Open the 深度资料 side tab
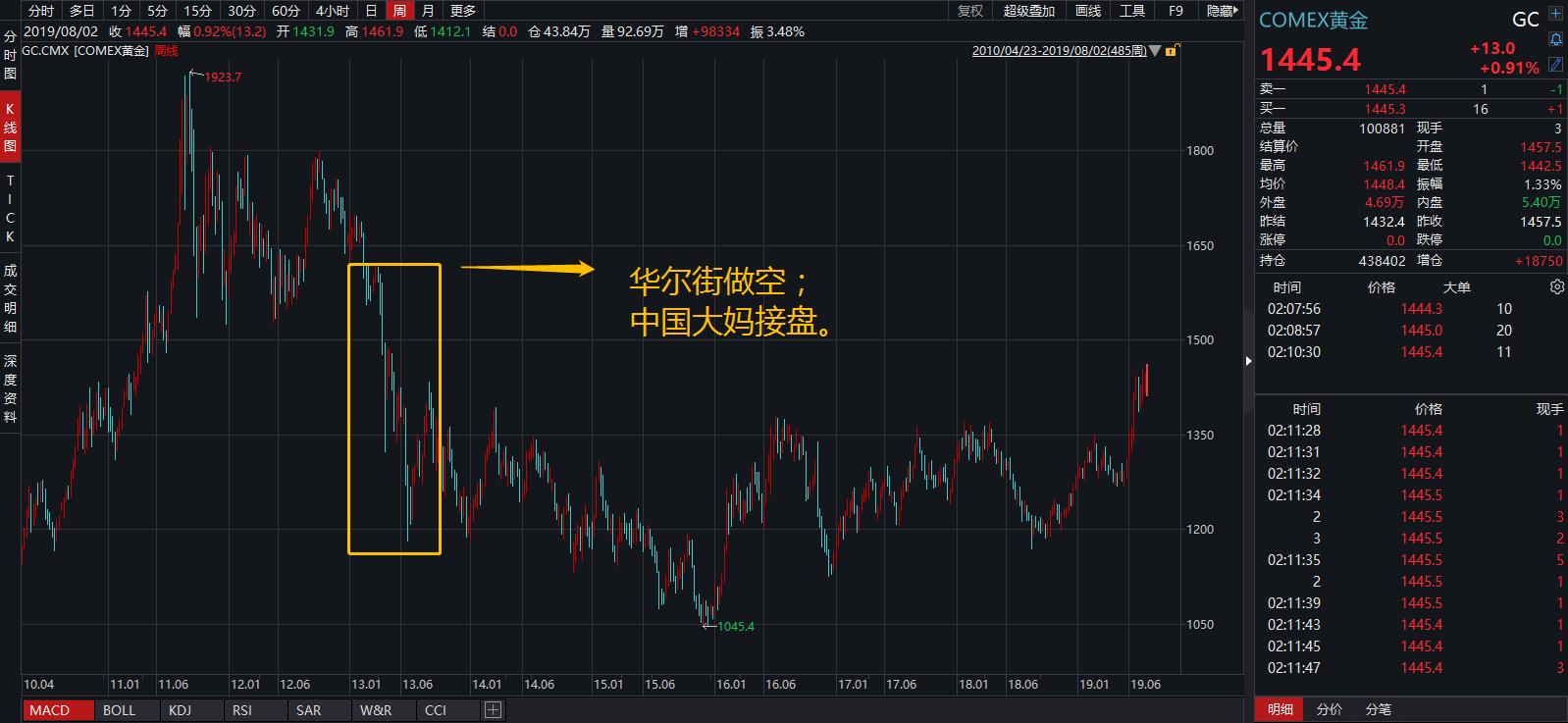The width and height of the screenshot is (1568, 723). point(10,388)
